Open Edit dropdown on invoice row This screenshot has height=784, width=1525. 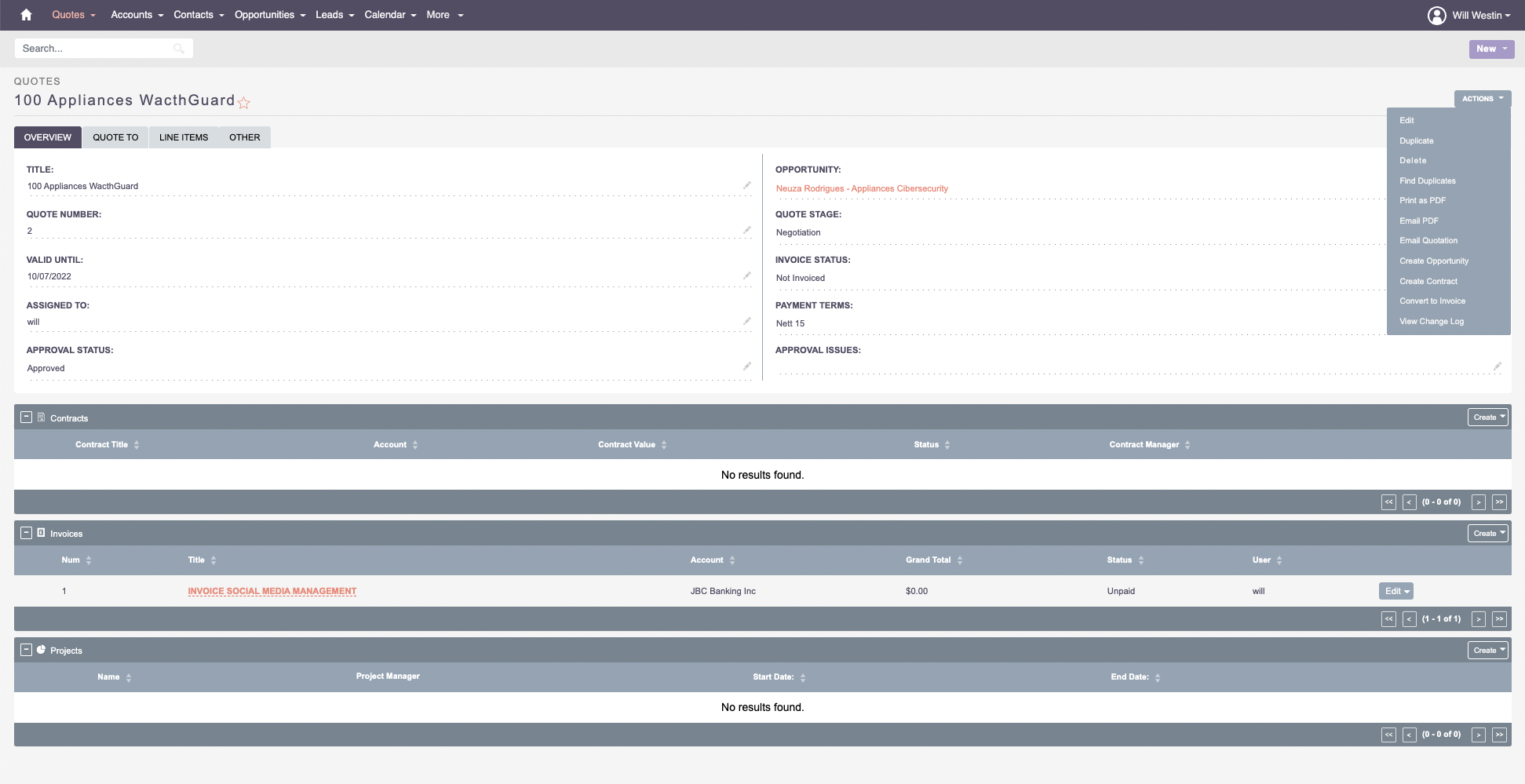1396,591
